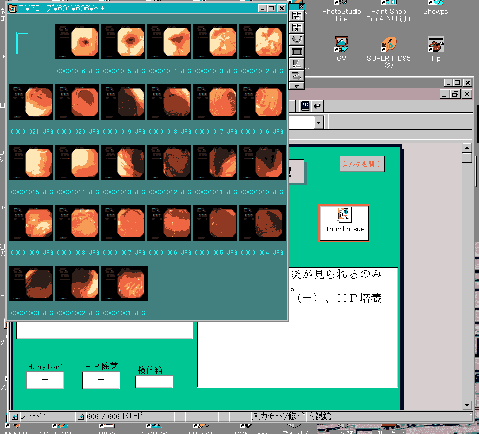Image resolution: width=479 pixels, height=434 pixels.
Task: Click the empty third field under the kanji label
Action: (154, 382)
